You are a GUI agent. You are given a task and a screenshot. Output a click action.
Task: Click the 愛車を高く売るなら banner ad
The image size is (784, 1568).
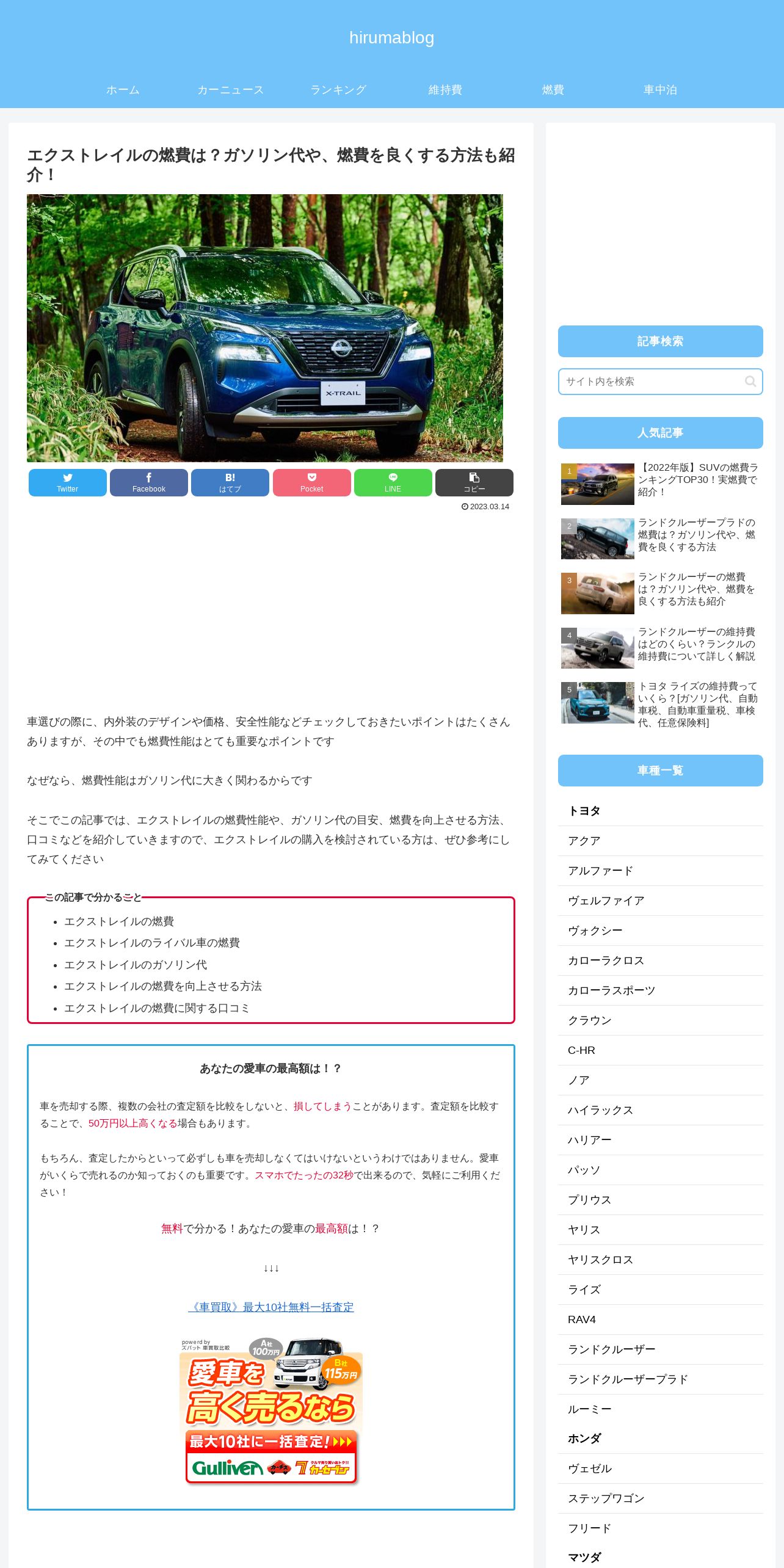click(271, 1412)
